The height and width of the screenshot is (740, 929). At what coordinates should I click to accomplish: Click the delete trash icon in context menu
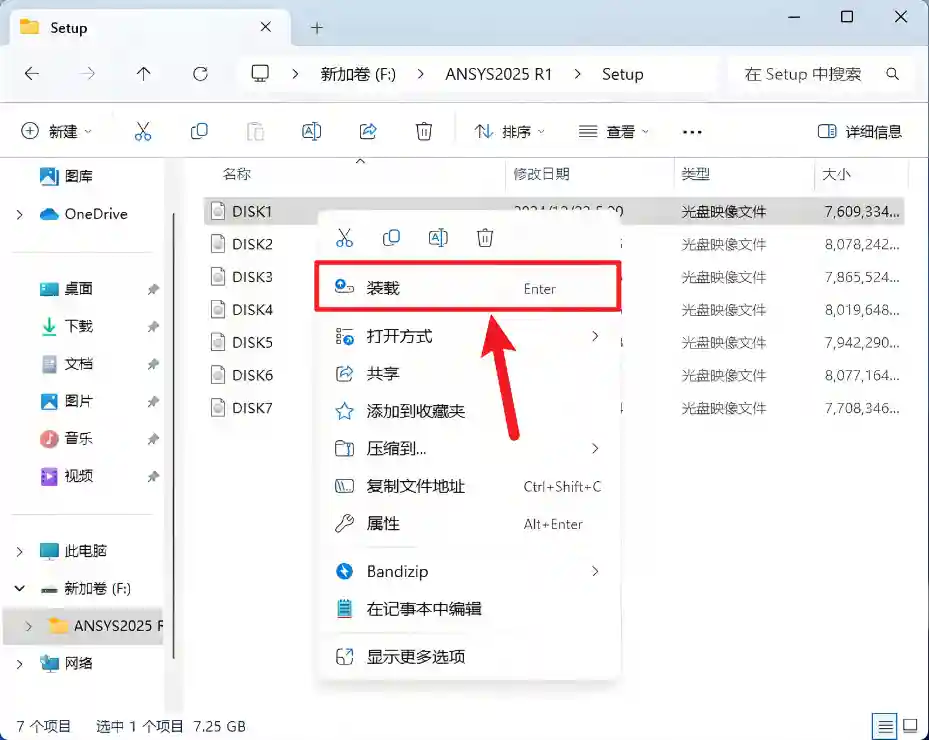coord(485,238)
